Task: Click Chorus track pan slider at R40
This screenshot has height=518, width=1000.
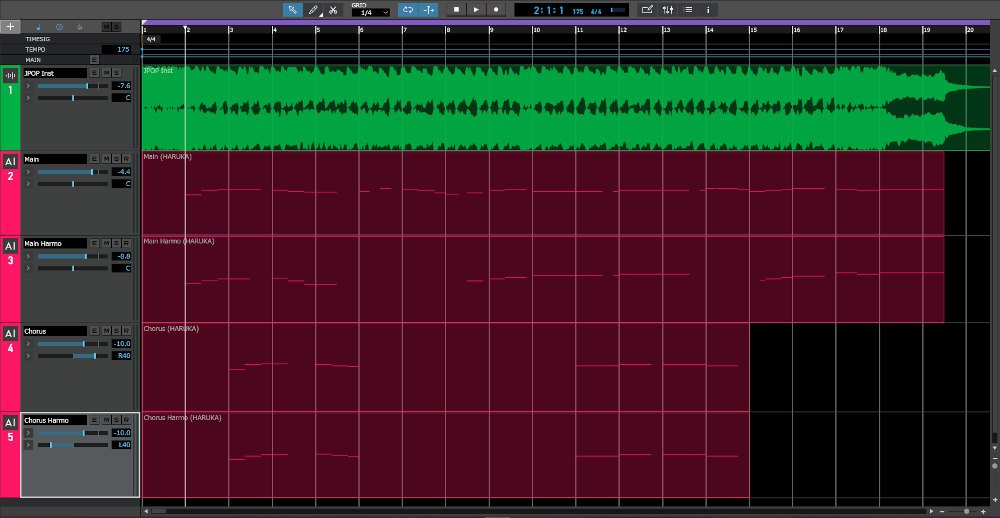Action: [72, 355]
